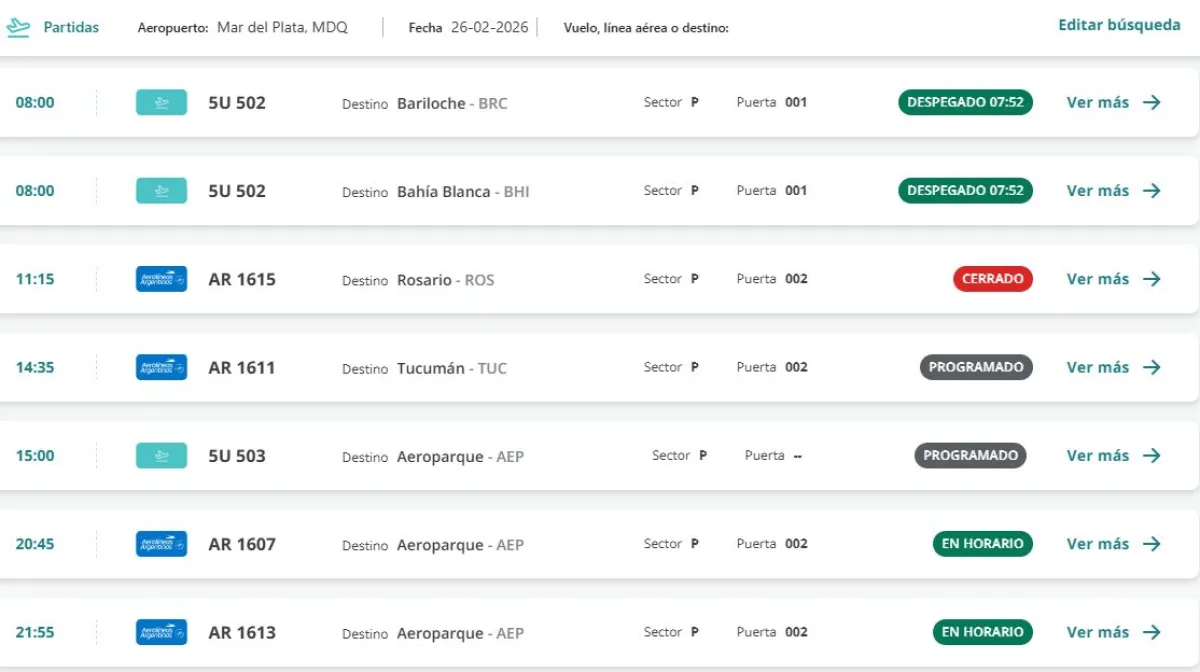Click Aerolíneas Argentinas logo for AR 1611
This screenshot has height=672, width=1200.
point(161,367)
